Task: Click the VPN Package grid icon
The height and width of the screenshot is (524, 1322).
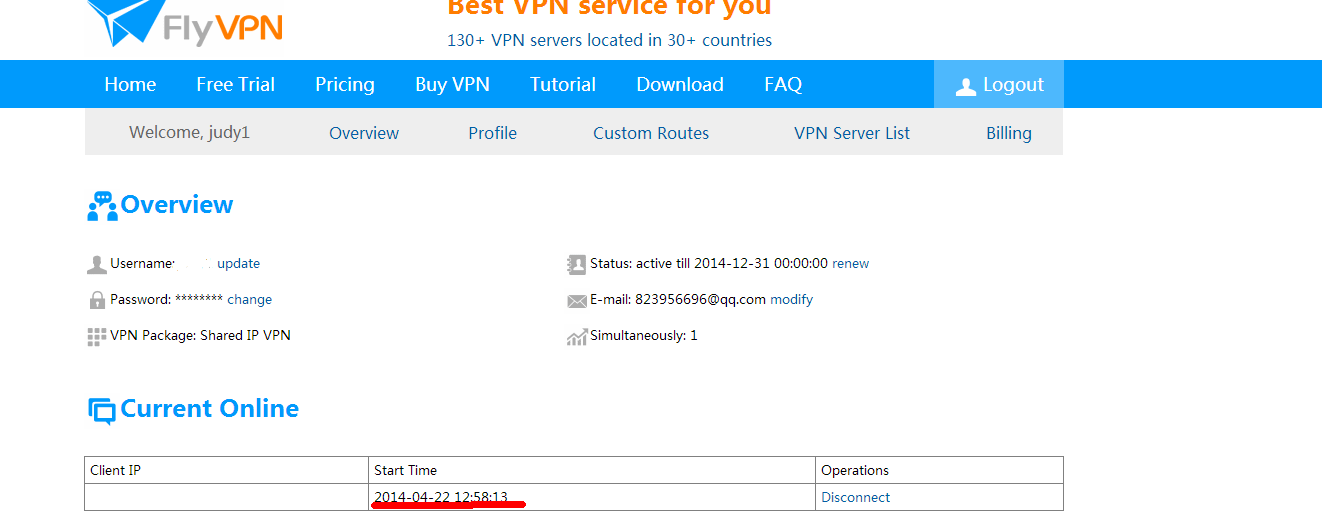Action: [97, 337]
